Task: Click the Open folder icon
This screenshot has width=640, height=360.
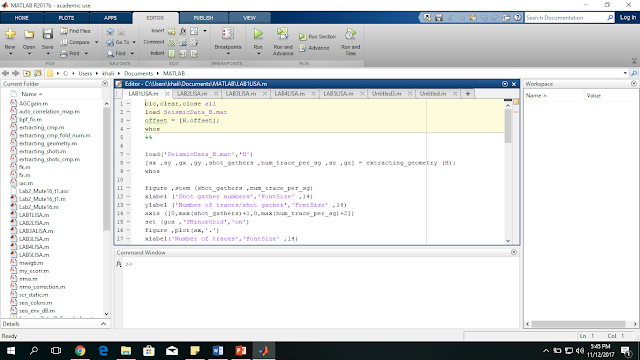Action: [29, 34]
